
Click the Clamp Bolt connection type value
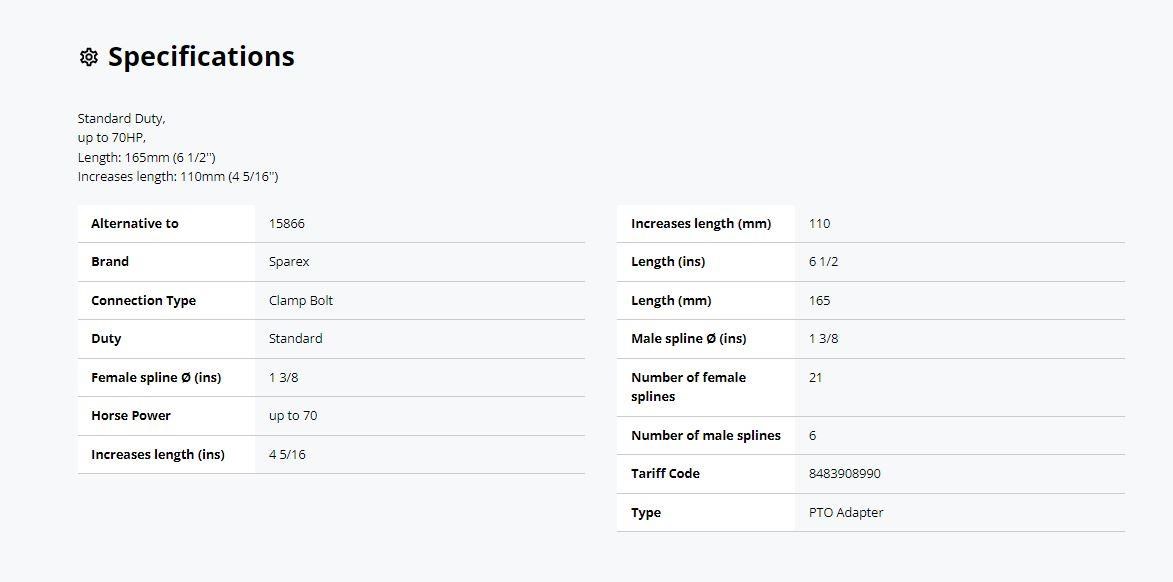[301, 301]
